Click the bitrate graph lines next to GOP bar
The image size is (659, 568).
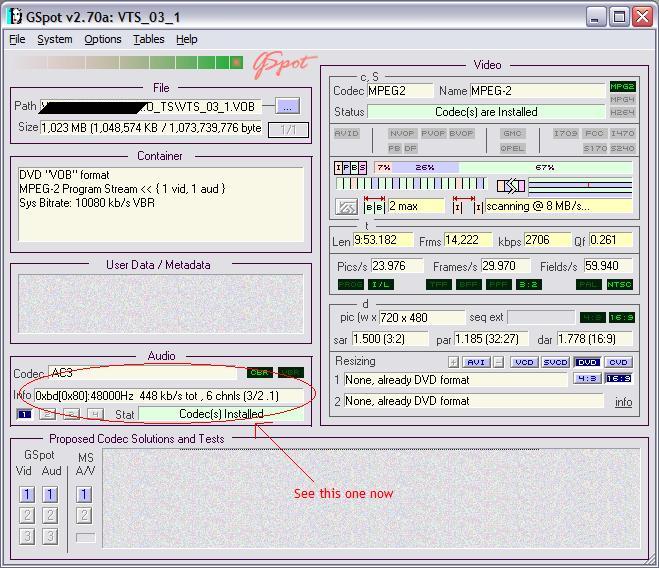pyautogui.click(x=580, y=187)
